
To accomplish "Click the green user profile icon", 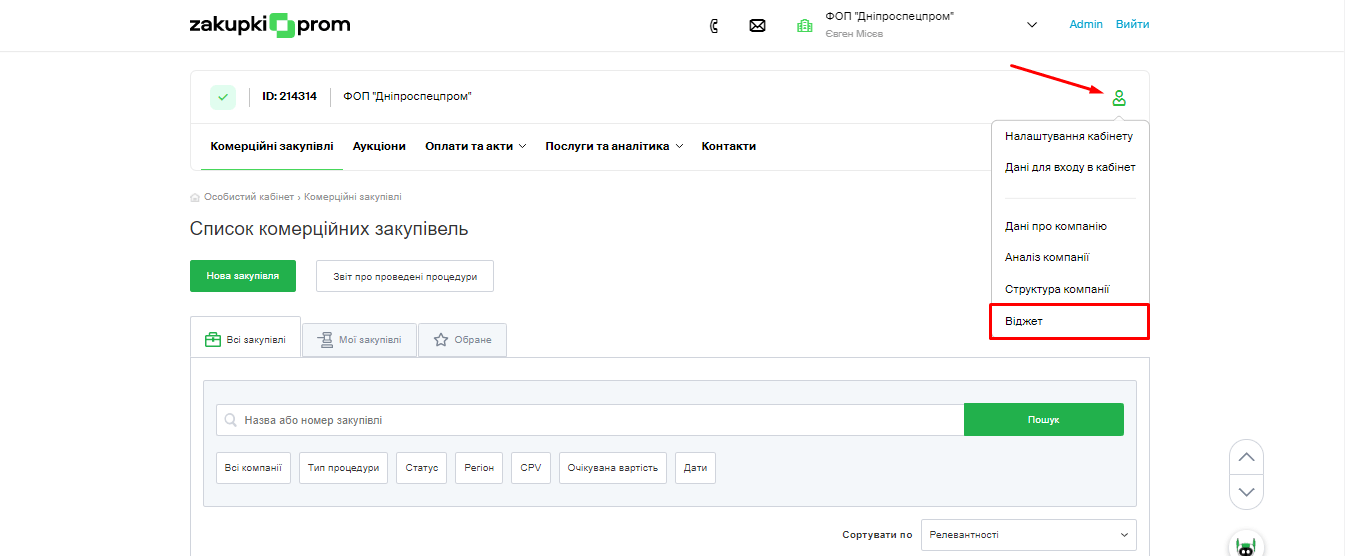I will pyautogui.click(x=1119, y=97).
